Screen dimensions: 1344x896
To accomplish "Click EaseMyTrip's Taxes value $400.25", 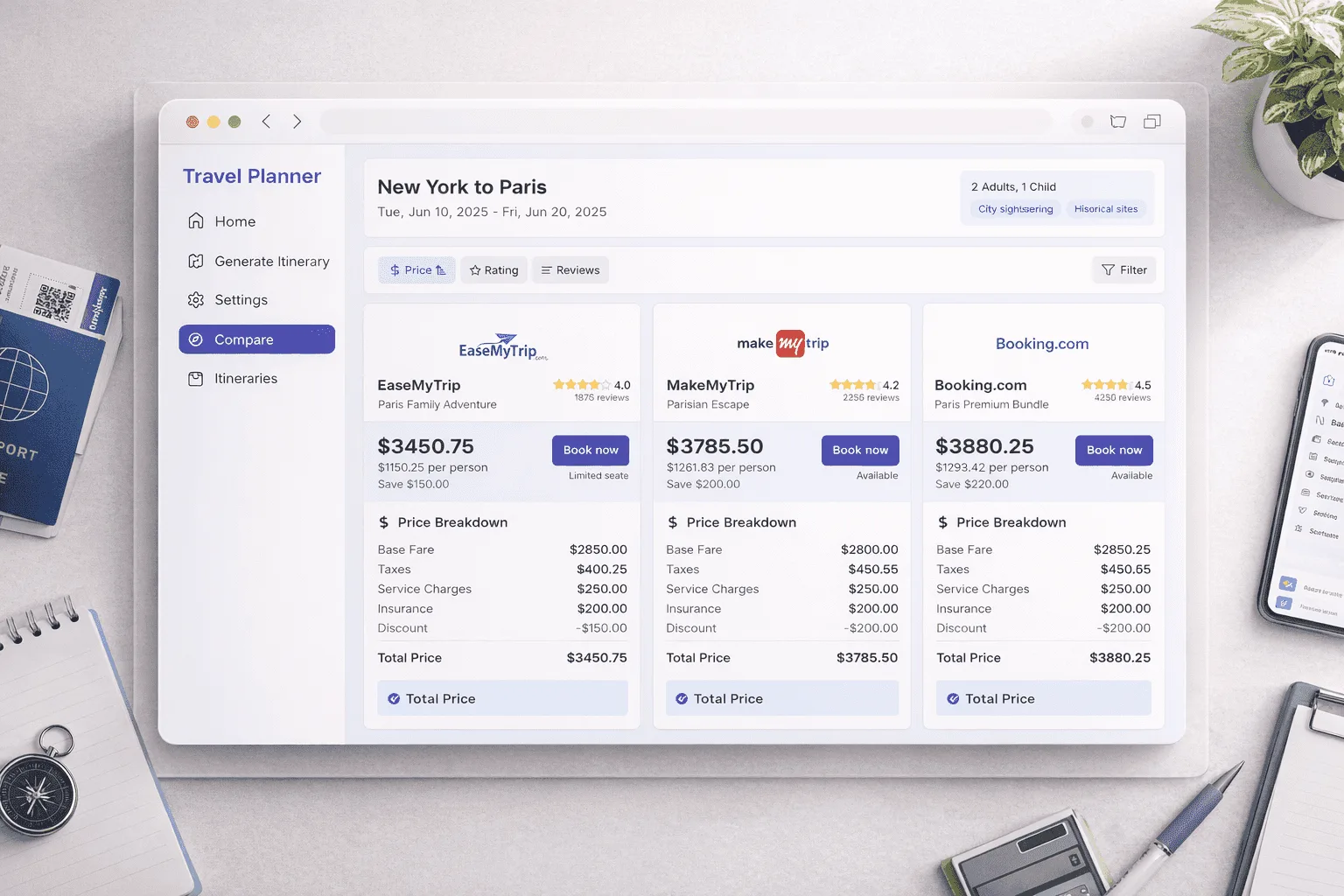I will click(602, 570).
